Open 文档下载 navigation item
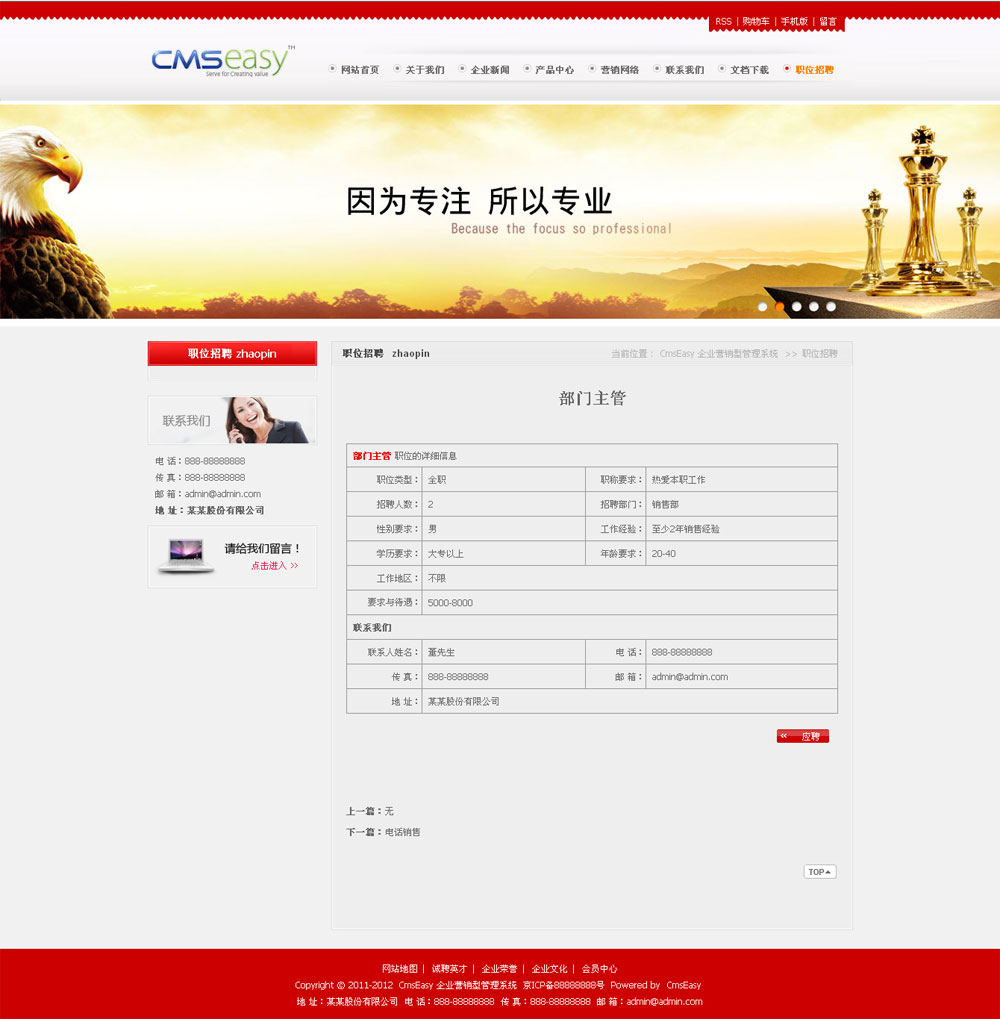The width and height of the screenshot is (1000, 1019). click(749, 70)
